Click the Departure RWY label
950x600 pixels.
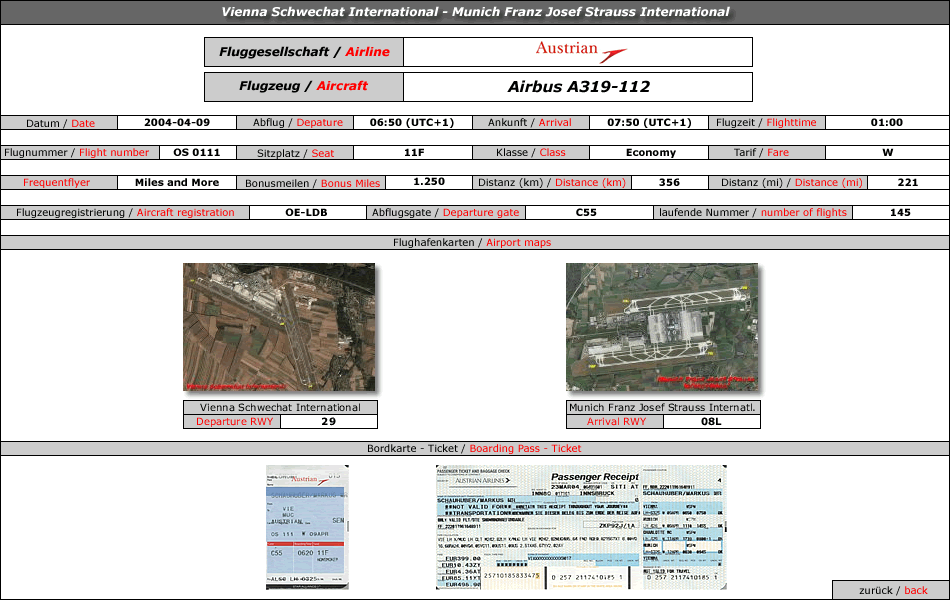(x=234, y=421)
